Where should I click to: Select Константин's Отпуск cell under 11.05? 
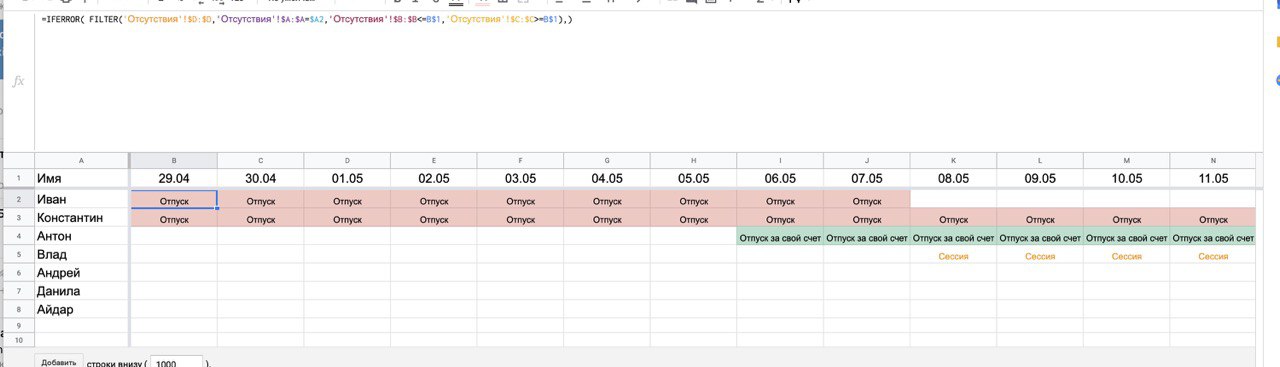coord(1213,218)
